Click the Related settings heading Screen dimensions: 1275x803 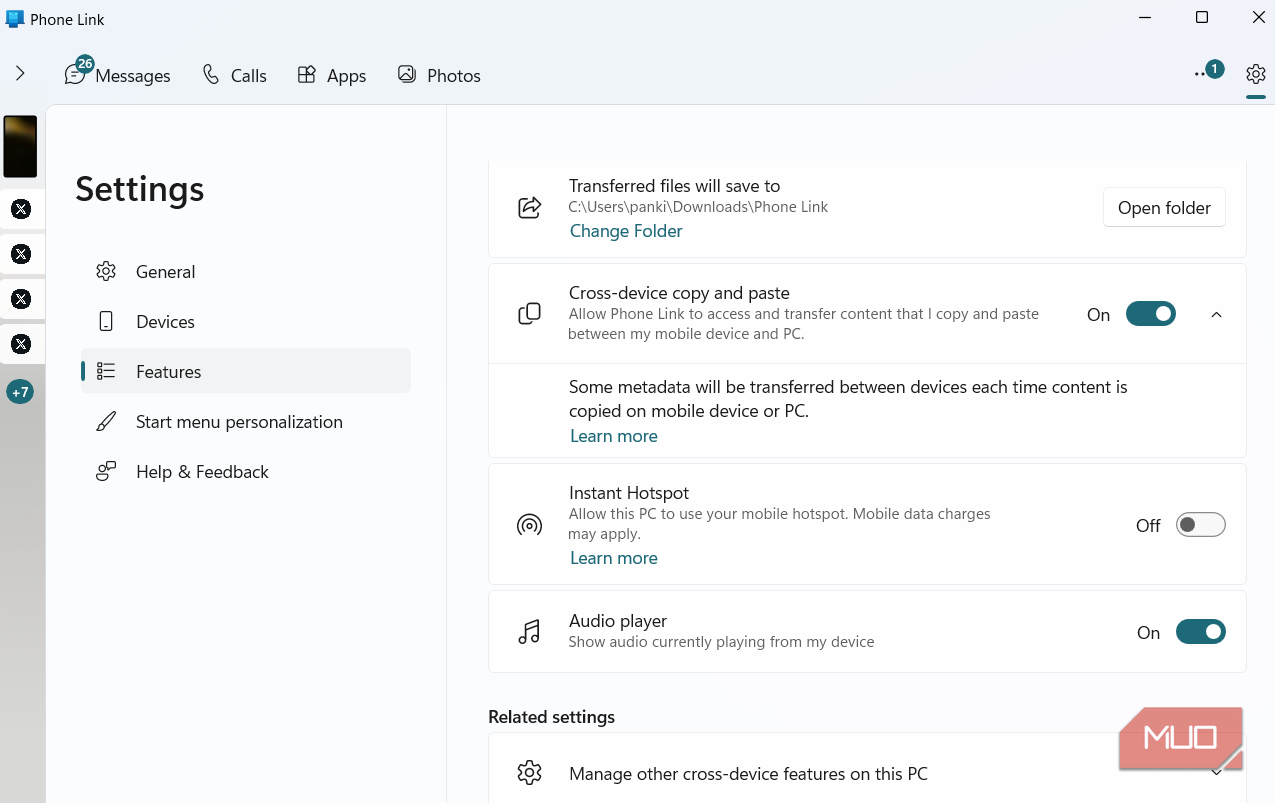point(551,717)
